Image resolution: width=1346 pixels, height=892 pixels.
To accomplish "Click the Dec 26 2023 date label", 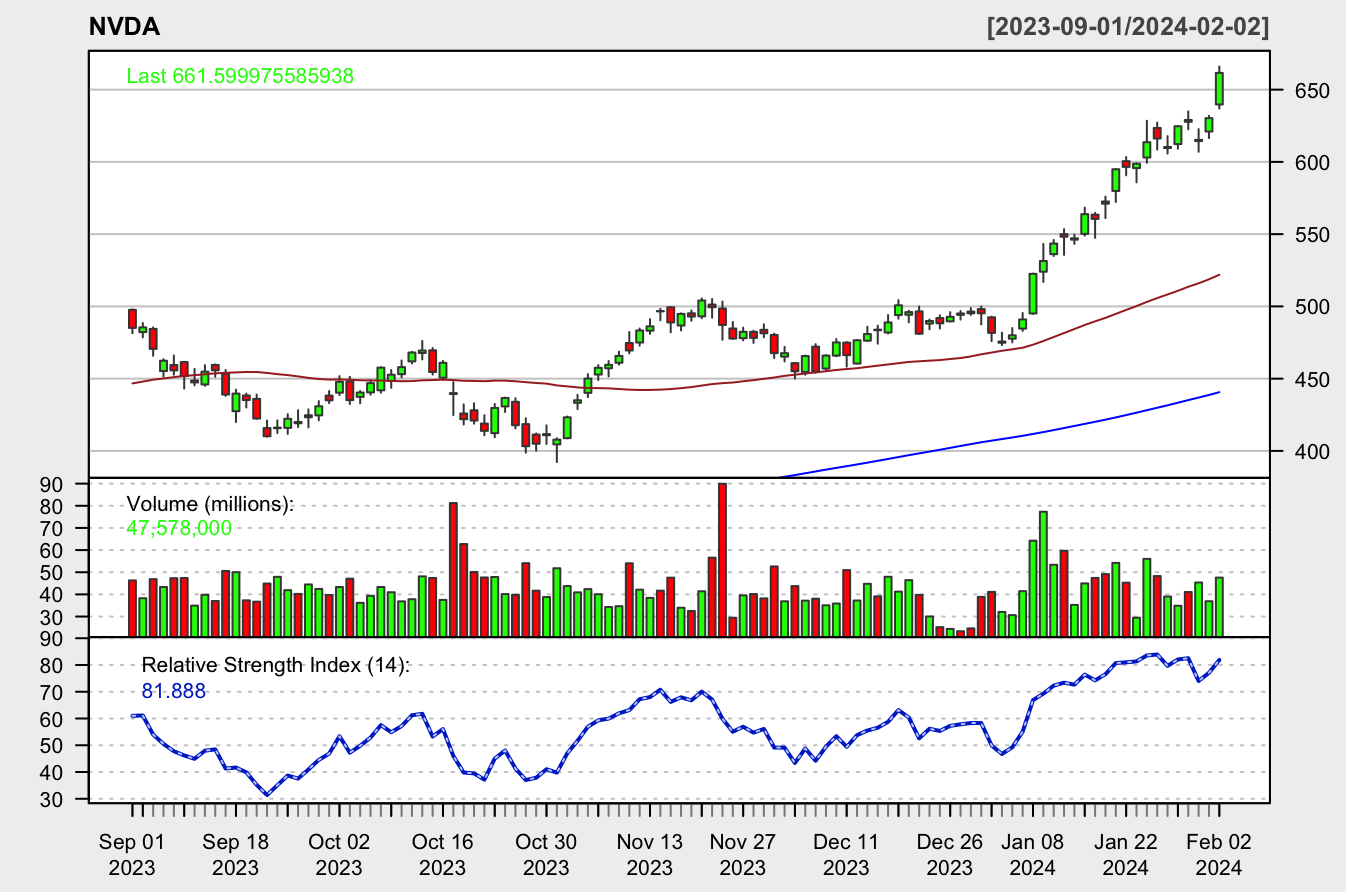I will click(951, 853).
